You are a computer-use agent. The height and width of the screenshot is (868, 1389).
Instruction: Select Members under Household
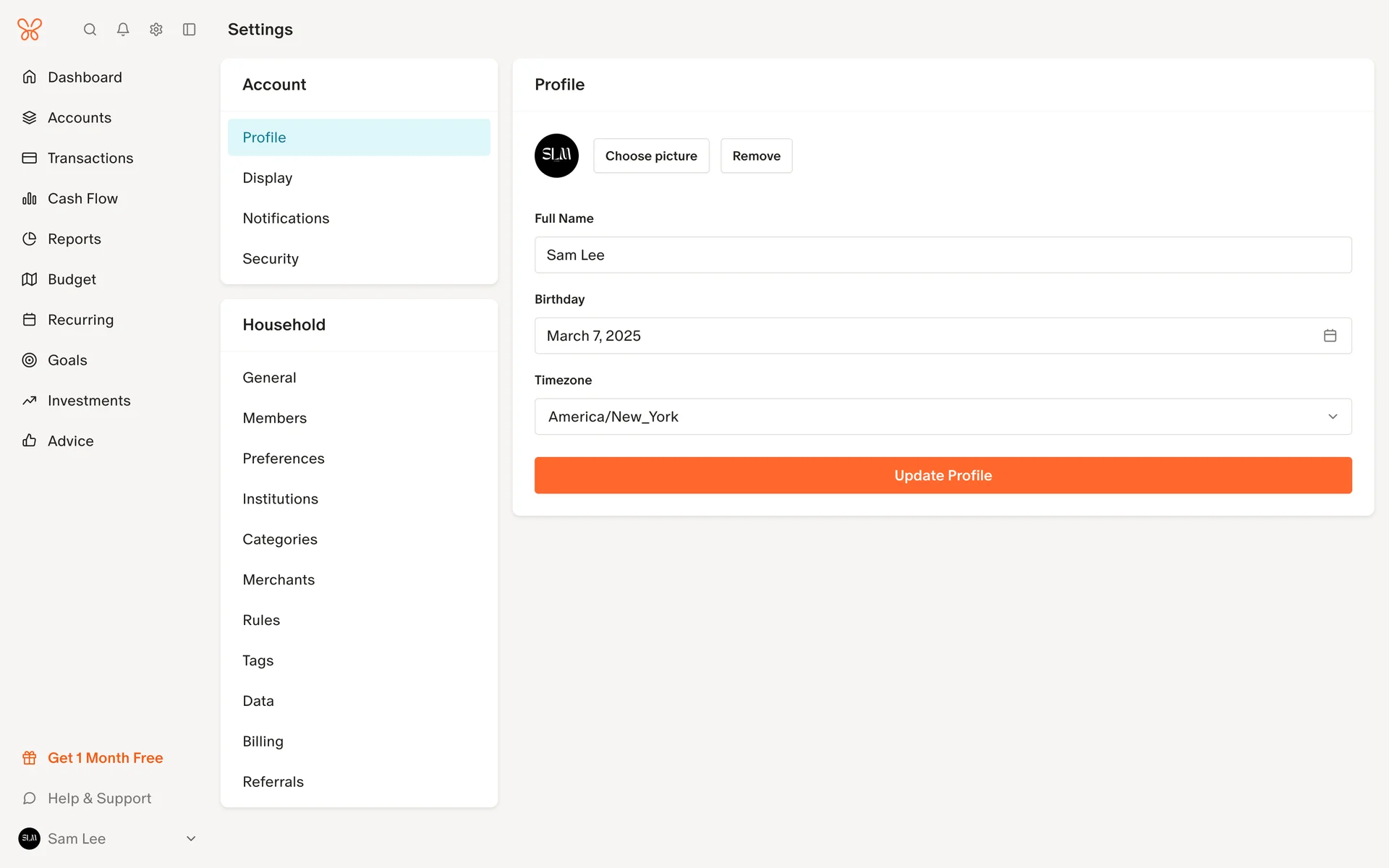coord(275,418)
